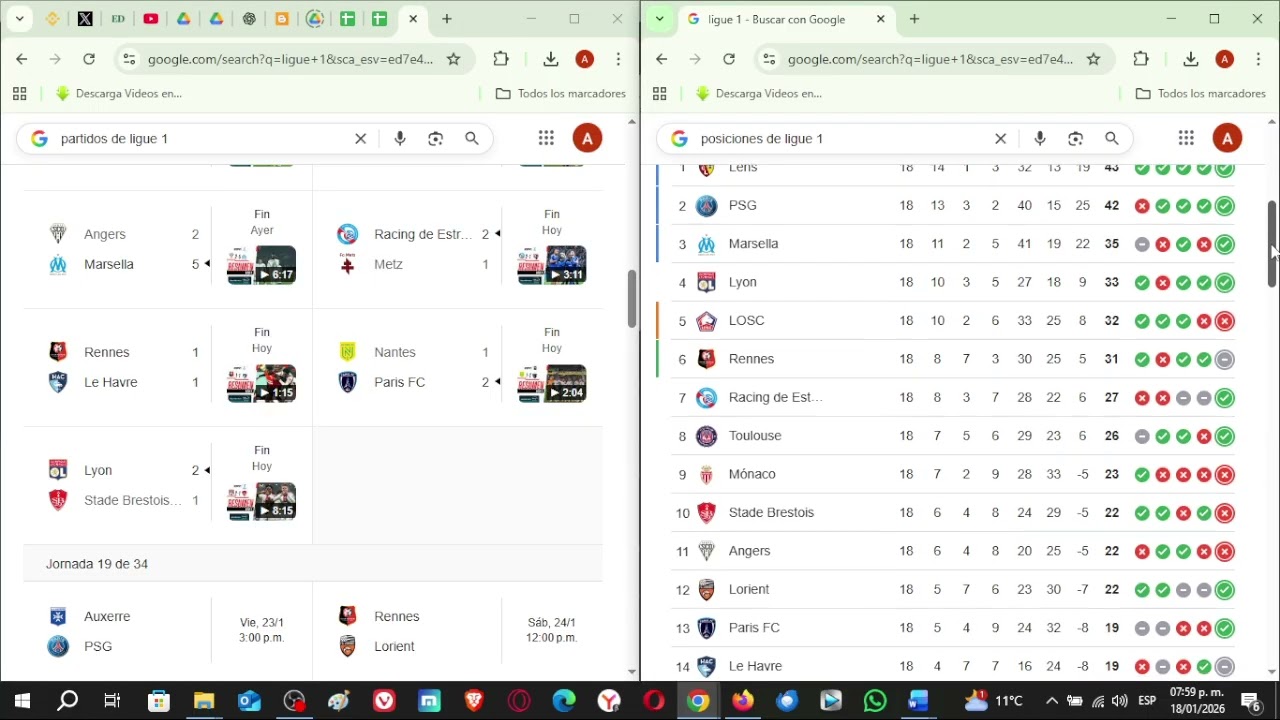
Task: Select the Binance tab in left browser
Action: click(x=53, y=19)
